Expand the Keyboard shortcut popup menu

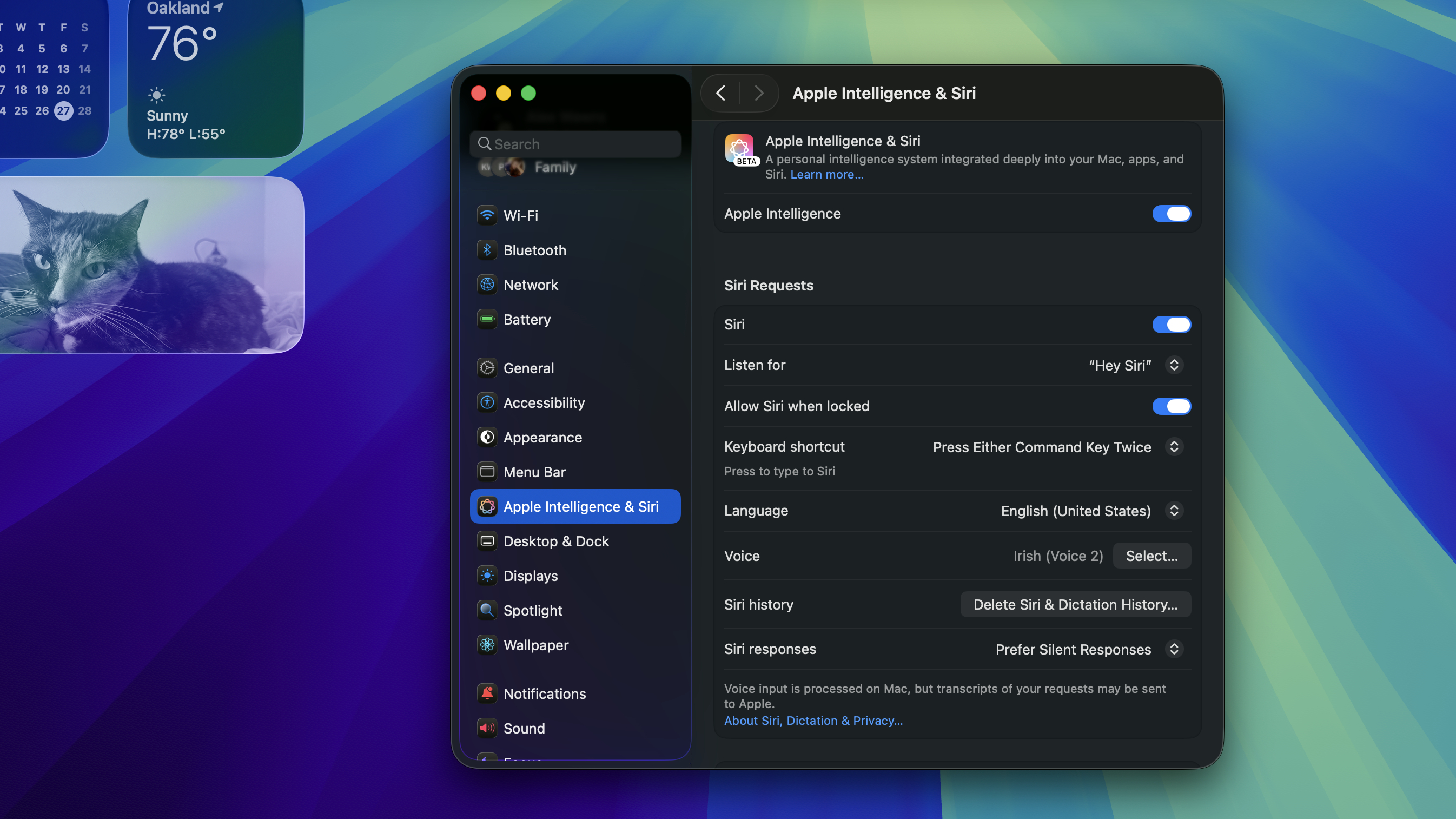point(1173,446)
